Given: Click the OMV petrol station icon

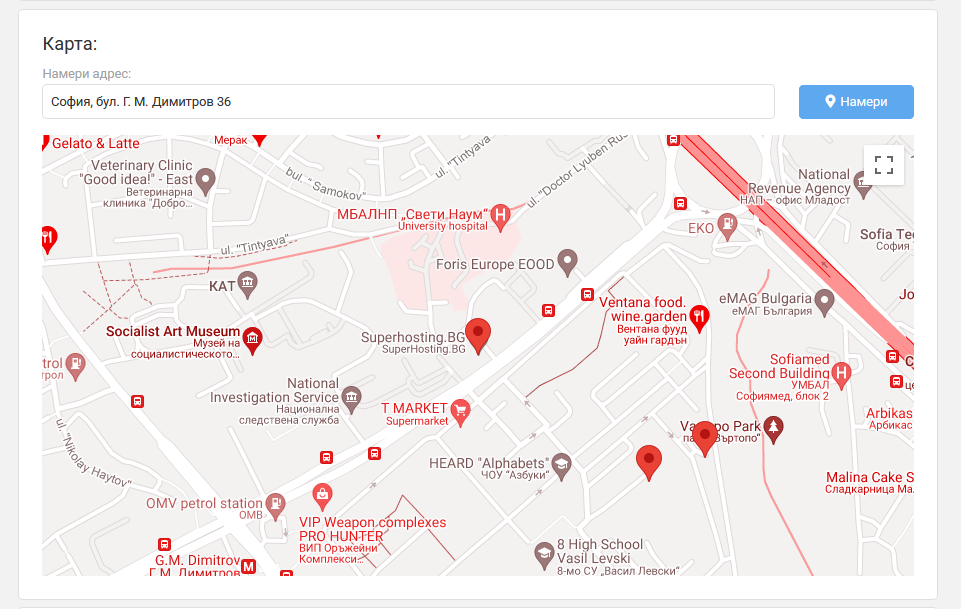Looking at the screenshot, I should [275, 507].
